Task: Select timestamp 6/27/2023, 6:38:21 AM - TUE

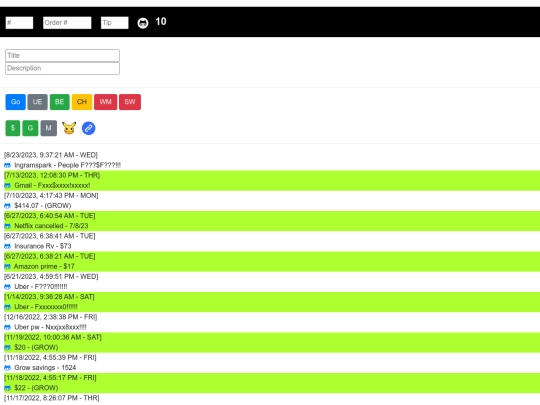Action: [50, 257]
